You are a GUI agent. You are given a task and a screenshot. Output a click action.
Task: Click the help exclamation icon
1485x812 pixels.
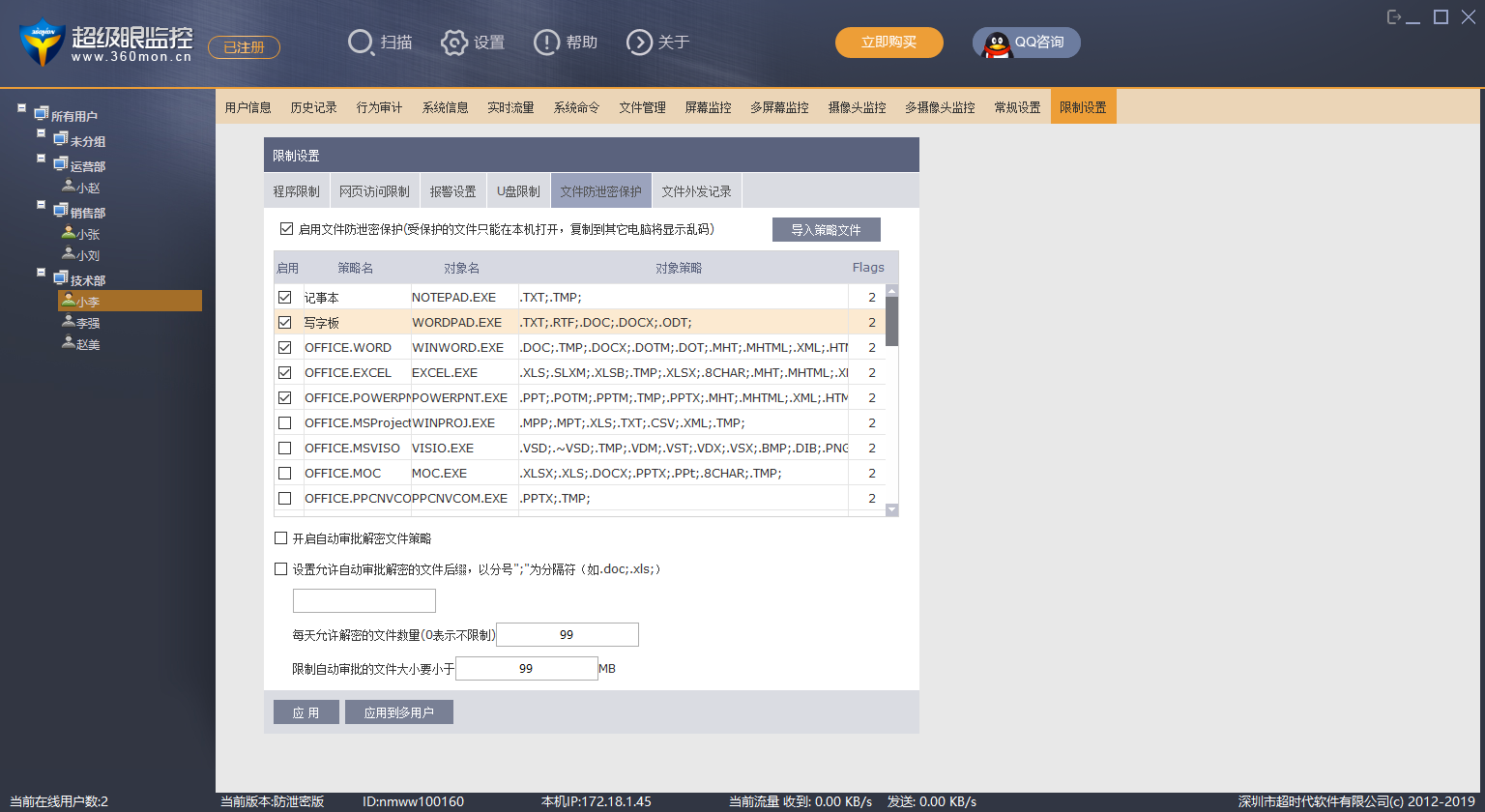pos(546,43)
